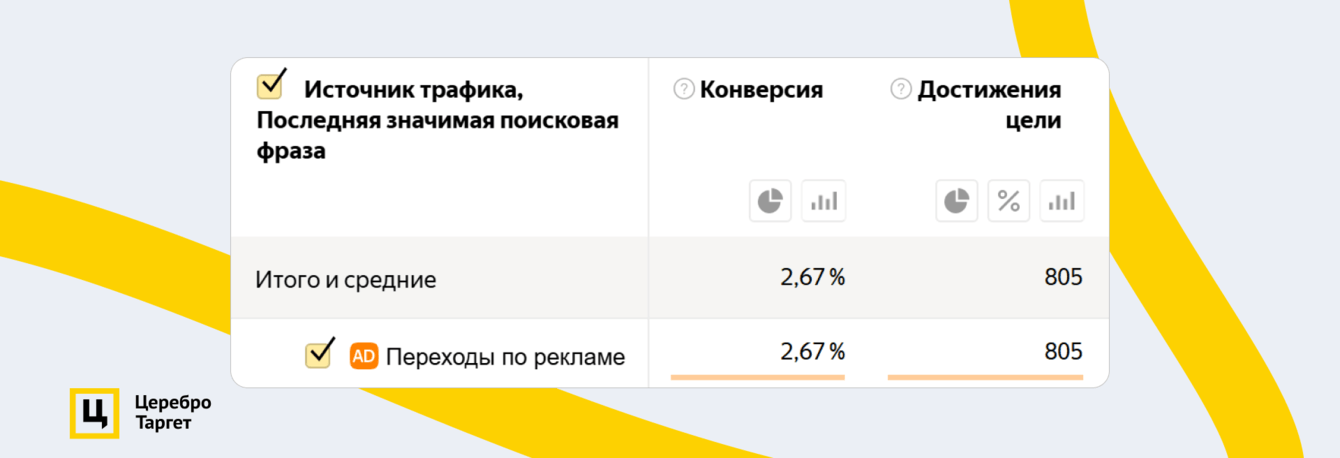Click the Последняя значимая поисковая фраза header text
Viewport: 1340px width, 458px height.
437,121
